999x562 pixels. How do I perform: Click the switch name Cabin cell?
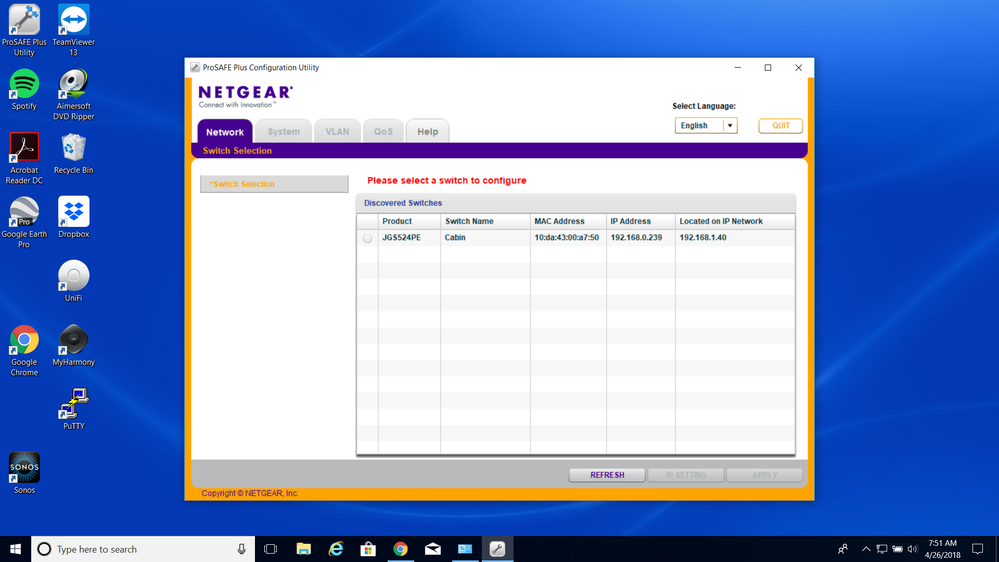tap(485, 238)
